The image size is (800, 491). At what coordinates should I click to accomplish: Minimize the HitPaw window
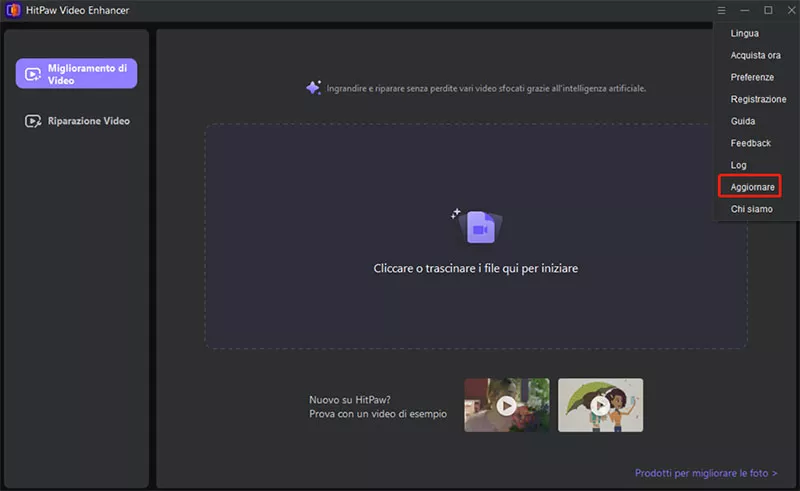744,10
